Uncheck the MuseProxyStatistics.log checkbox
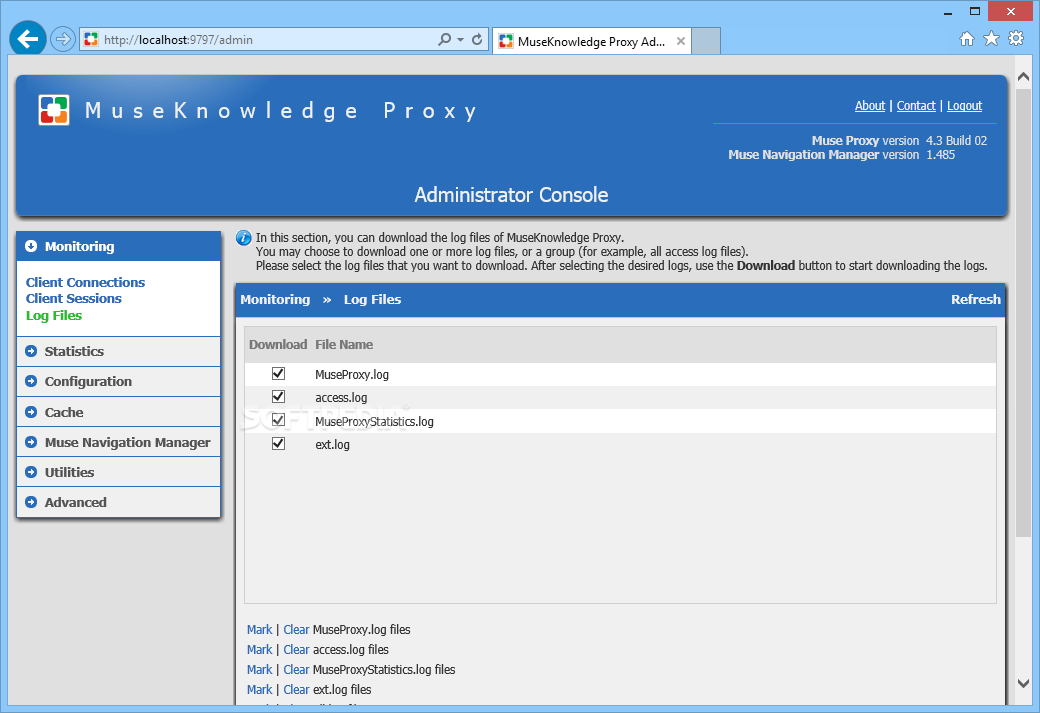Image resolution: width=1040 pixels, height=713 pixels. [x=279, y=420]
